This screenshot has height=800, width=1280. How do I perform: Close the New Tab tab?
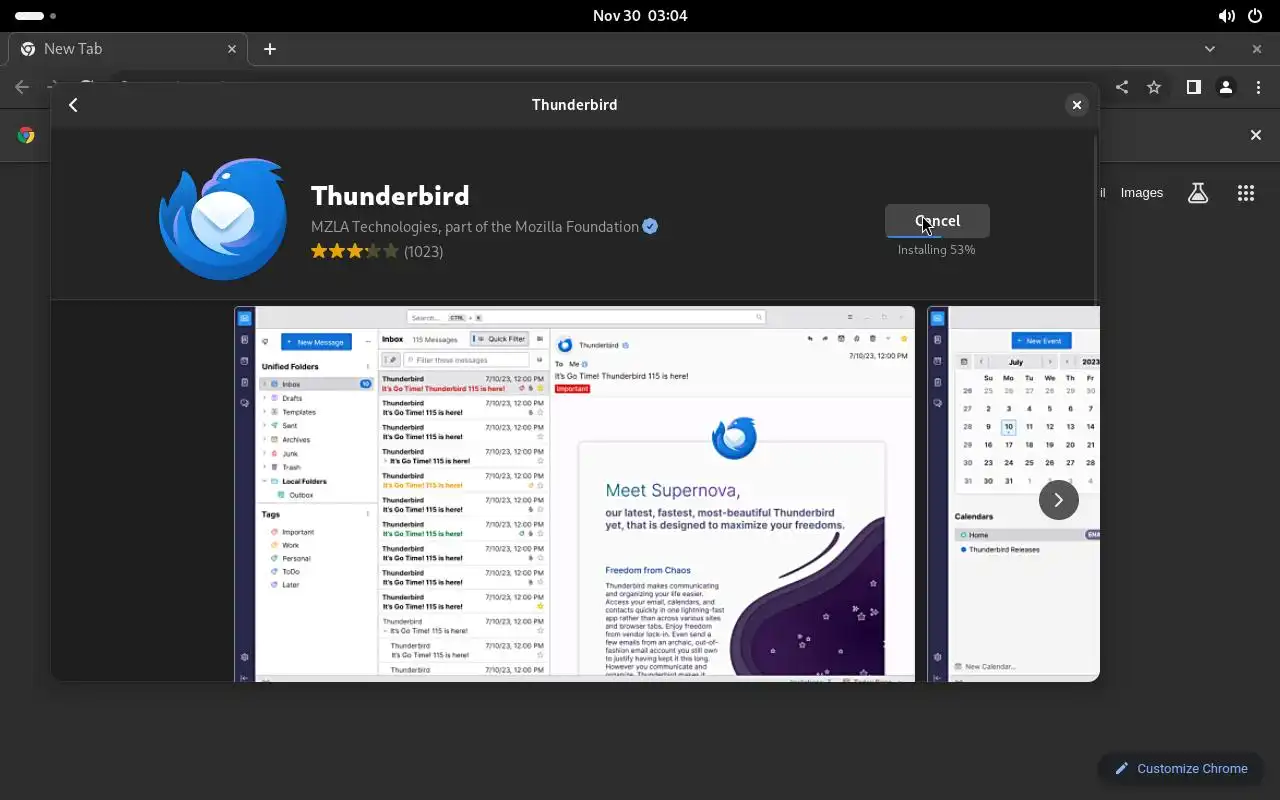[232, 49]
